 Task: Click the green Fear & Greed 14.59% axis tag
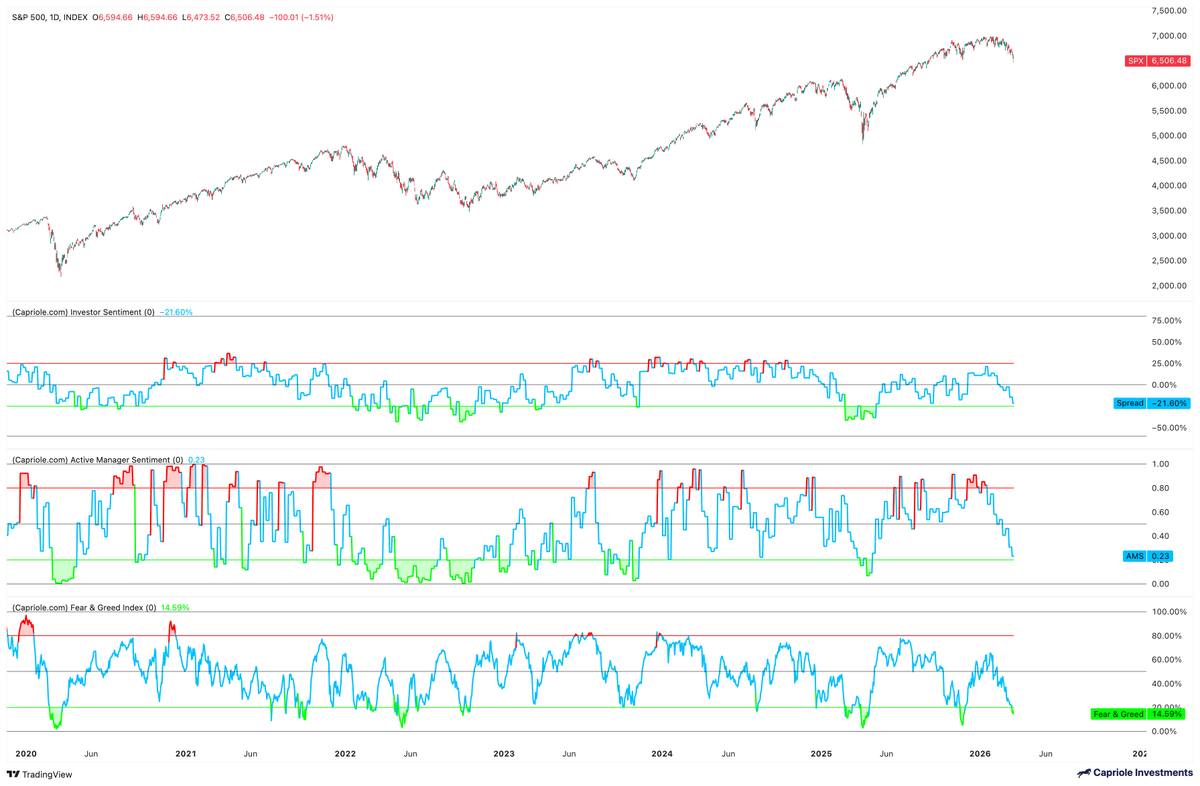point(1139,714)
